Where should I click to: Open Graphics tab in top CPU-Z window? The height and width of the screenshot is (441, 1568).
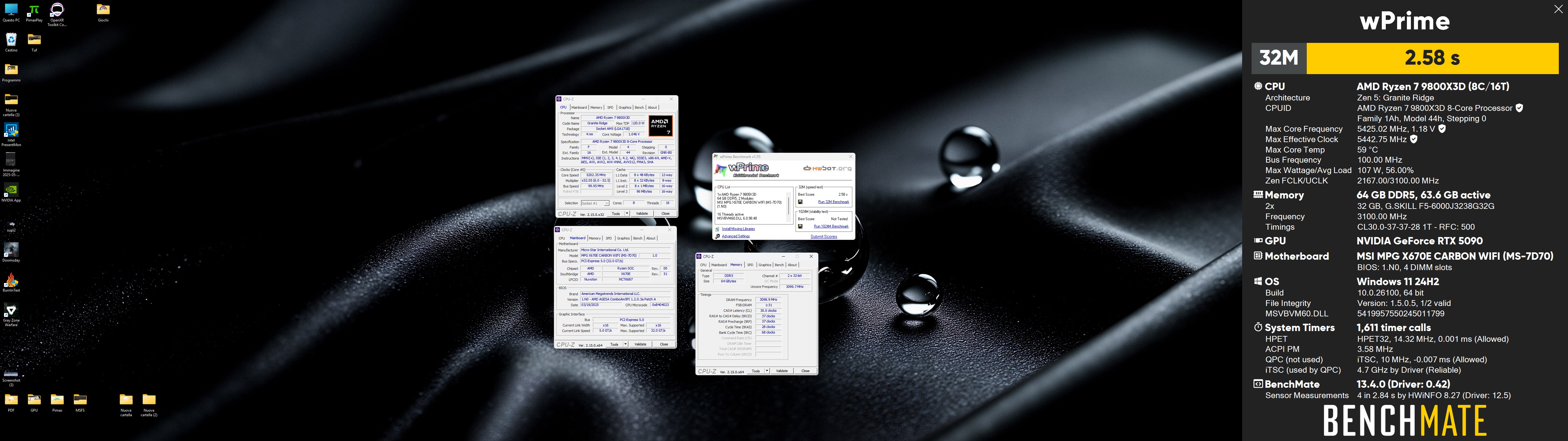(x=625, y=107)
